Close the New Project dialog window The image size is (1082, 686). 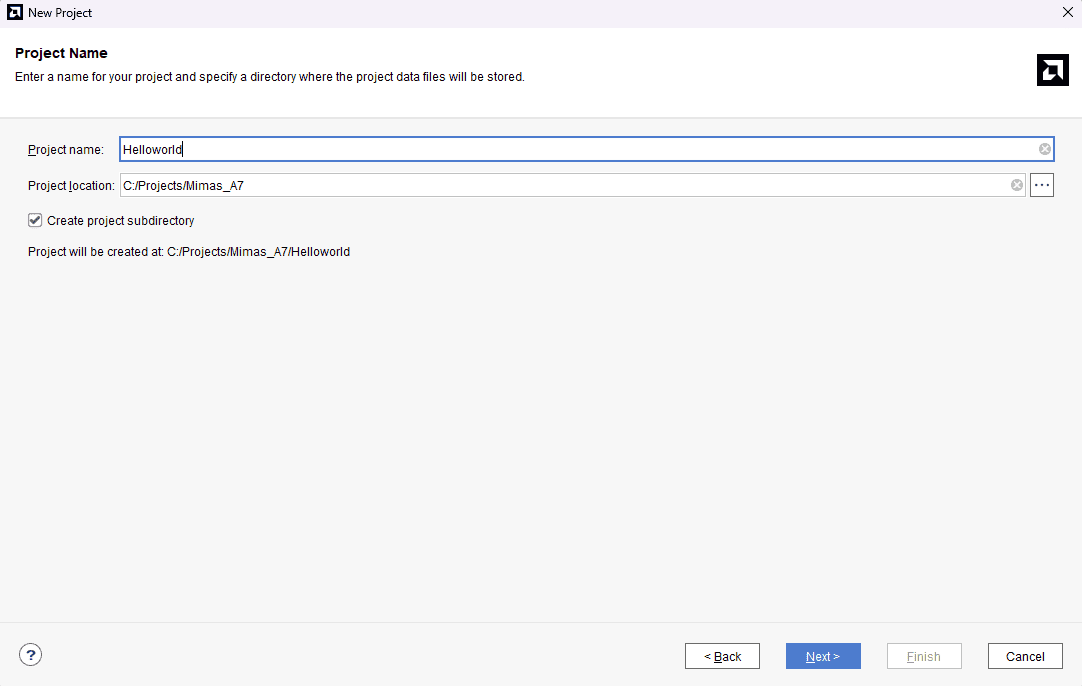tap(1067, 13)
